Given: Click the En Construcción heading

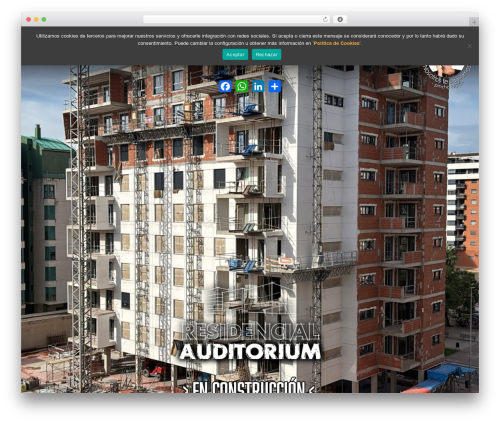Looking at the screenshot, I should [249, 386].
